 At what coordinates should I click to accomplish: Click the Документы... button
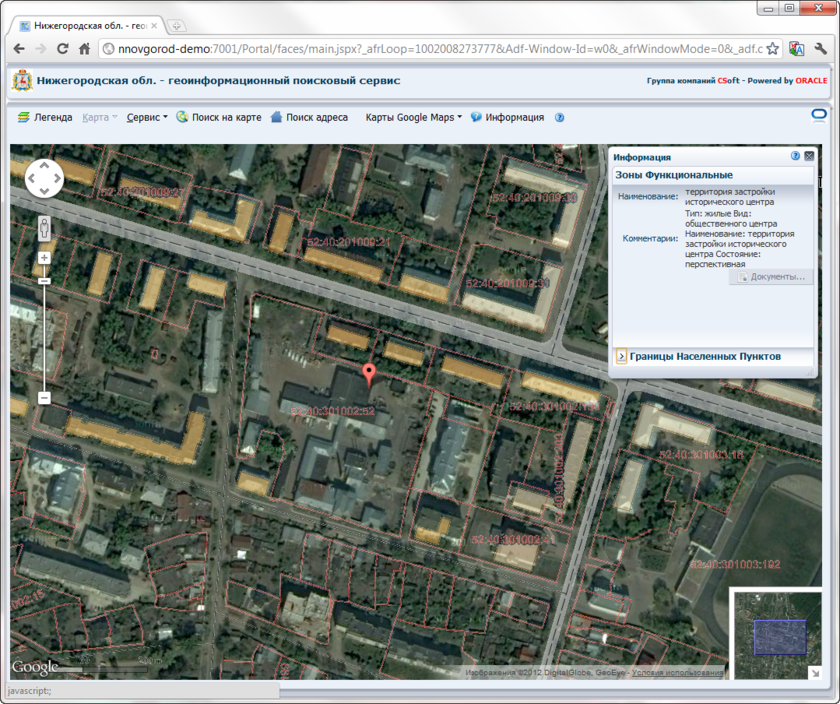tap(771, 276)
